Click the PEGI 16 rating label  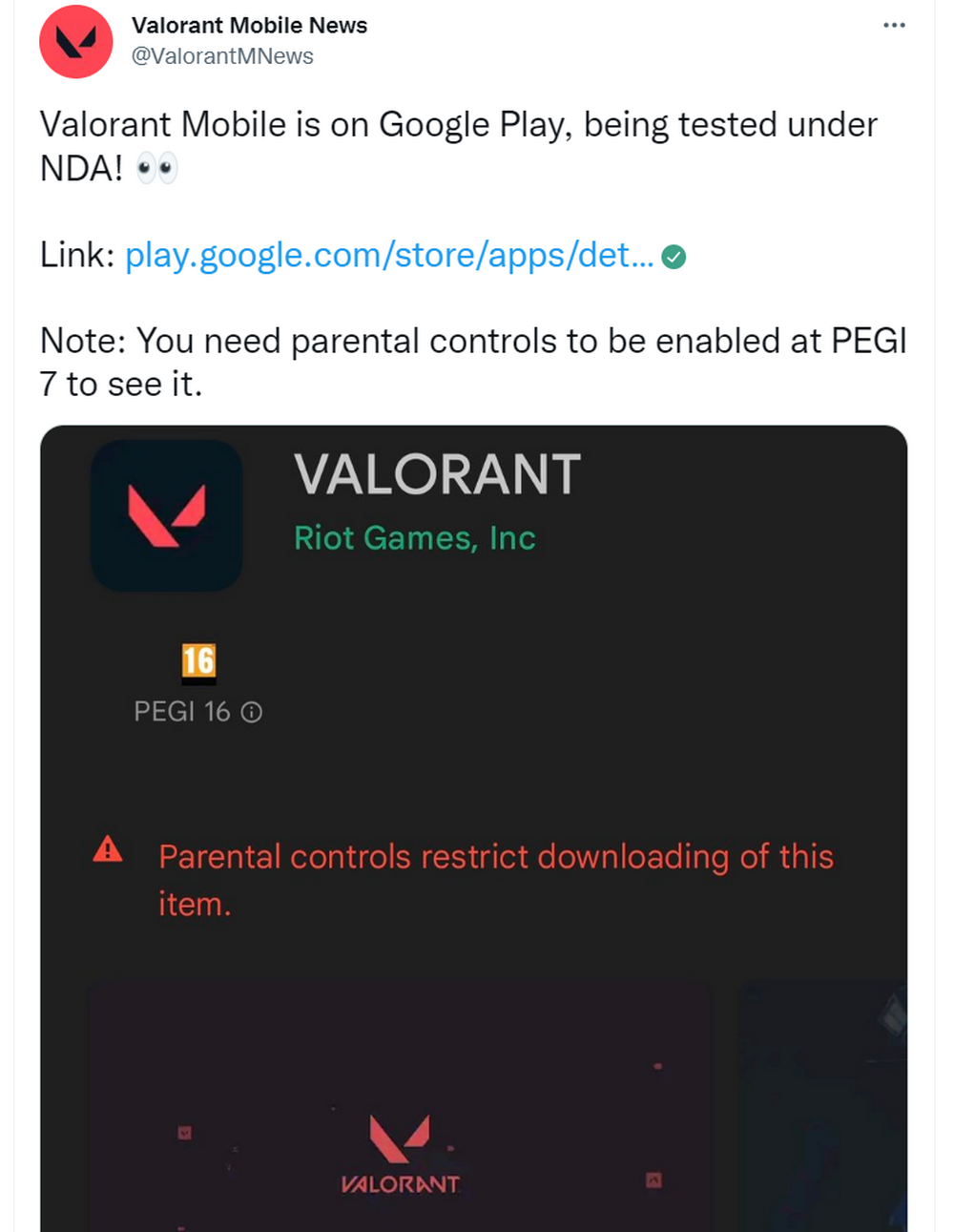pos(182,712)
